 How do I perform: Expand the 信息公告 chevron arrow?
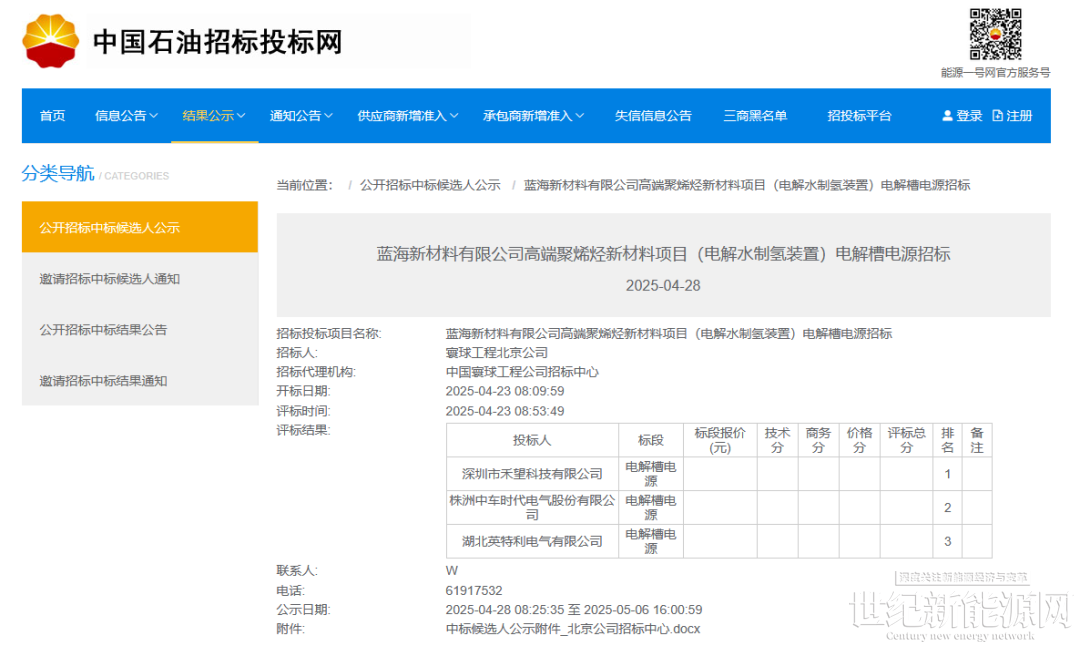pyautogui.click(x=154, y=116)
